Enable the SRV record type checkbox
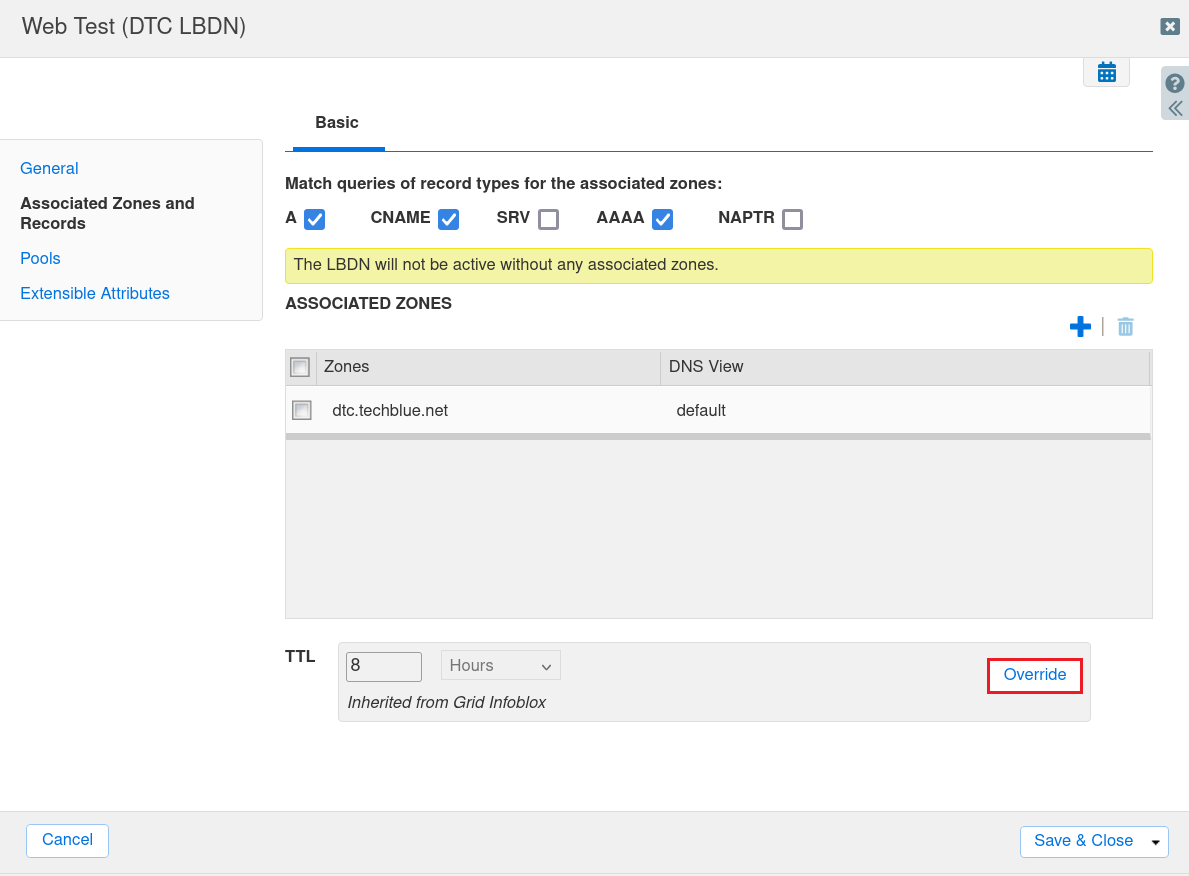This screenshot has width=1189, height=876. (548, 219)
